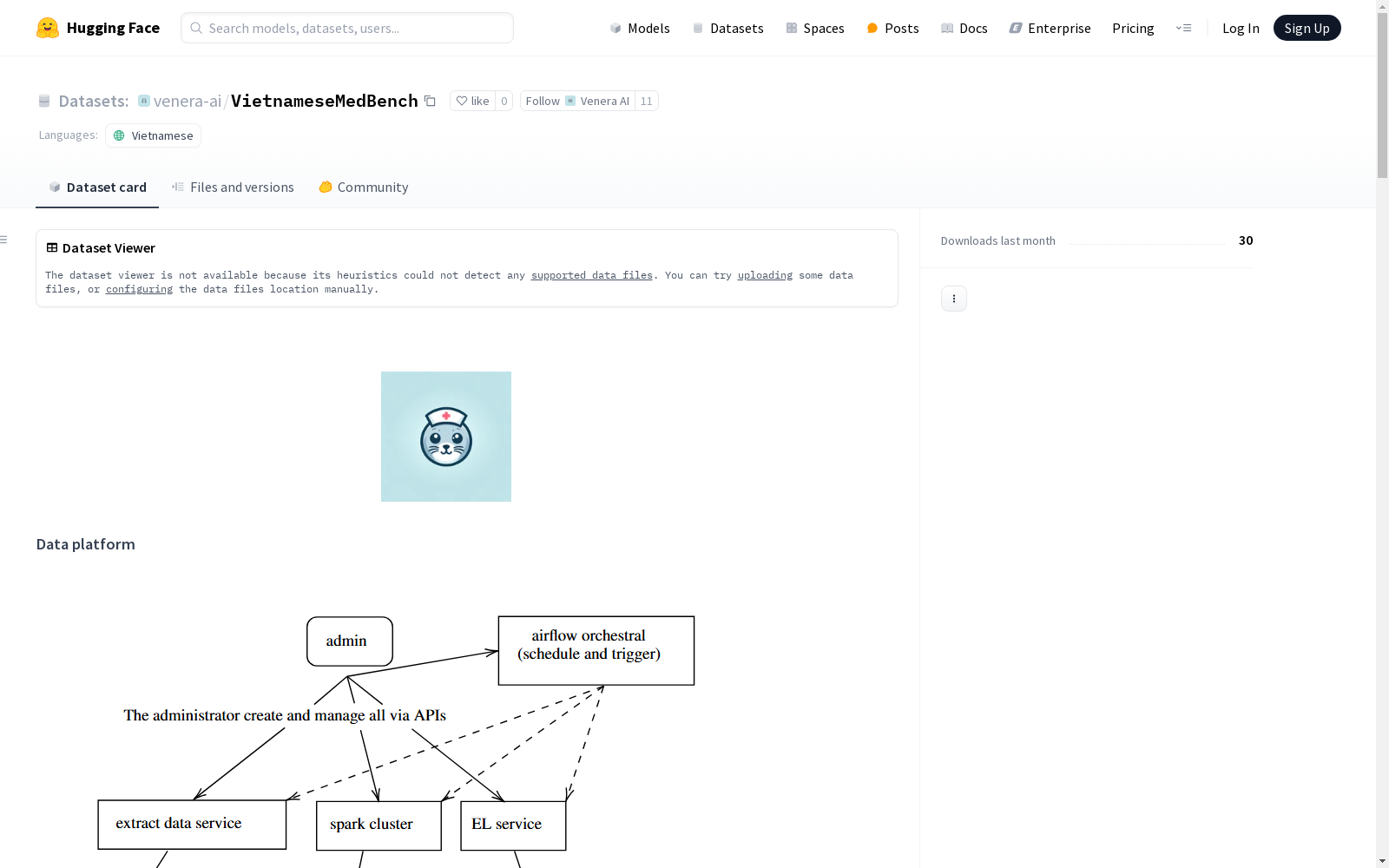
Task: Open venera-ai organization link
Action: [188, 101]
